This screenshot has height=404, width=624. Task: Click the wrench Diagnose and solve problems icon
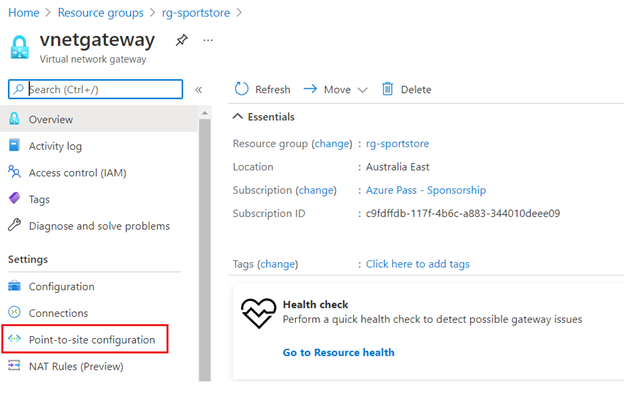tap(14, 226)
